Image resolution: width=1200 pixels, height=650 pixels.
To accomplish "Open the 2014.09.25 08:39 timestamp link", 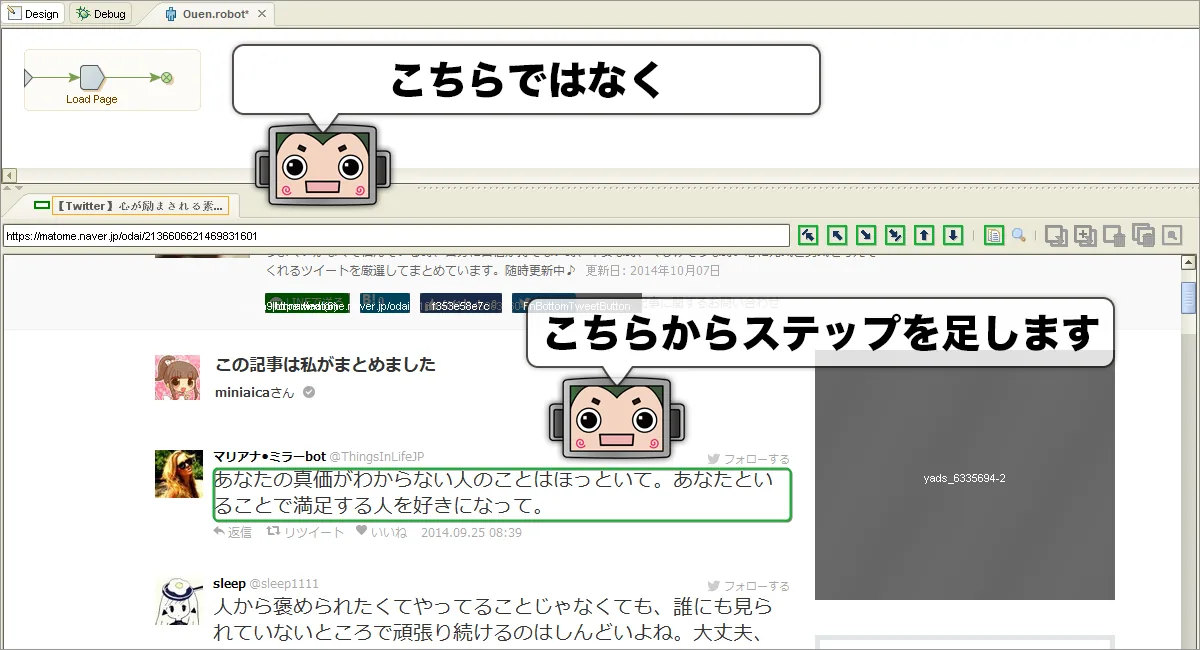I will [x=471, y=533].
